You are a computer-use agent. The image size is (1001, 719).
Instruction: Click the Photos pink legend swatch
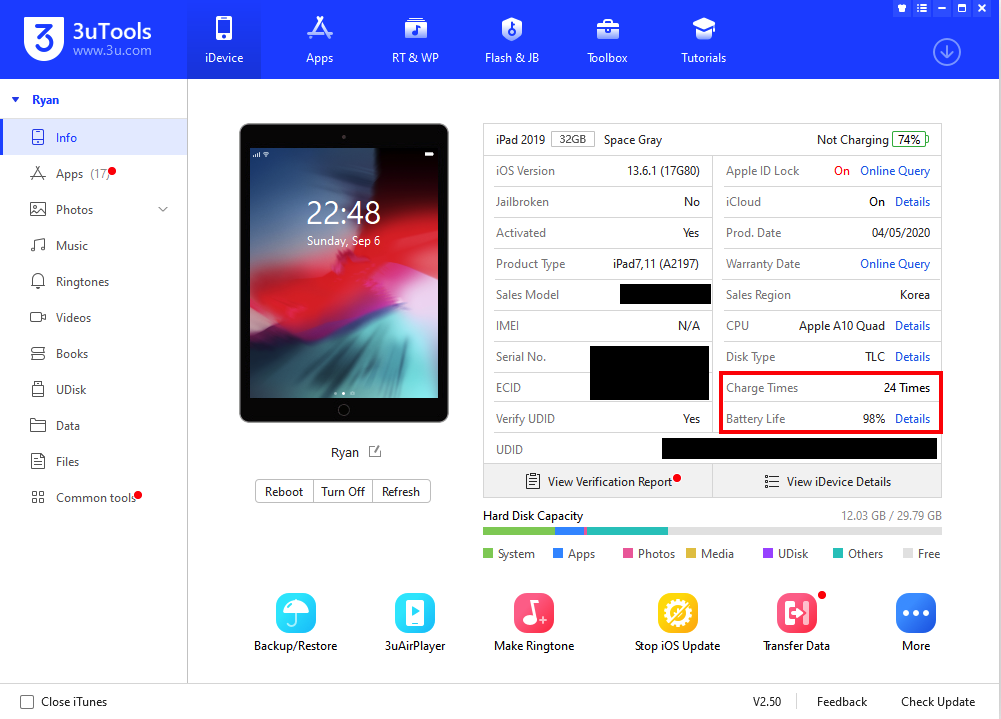tap(628, 553)
